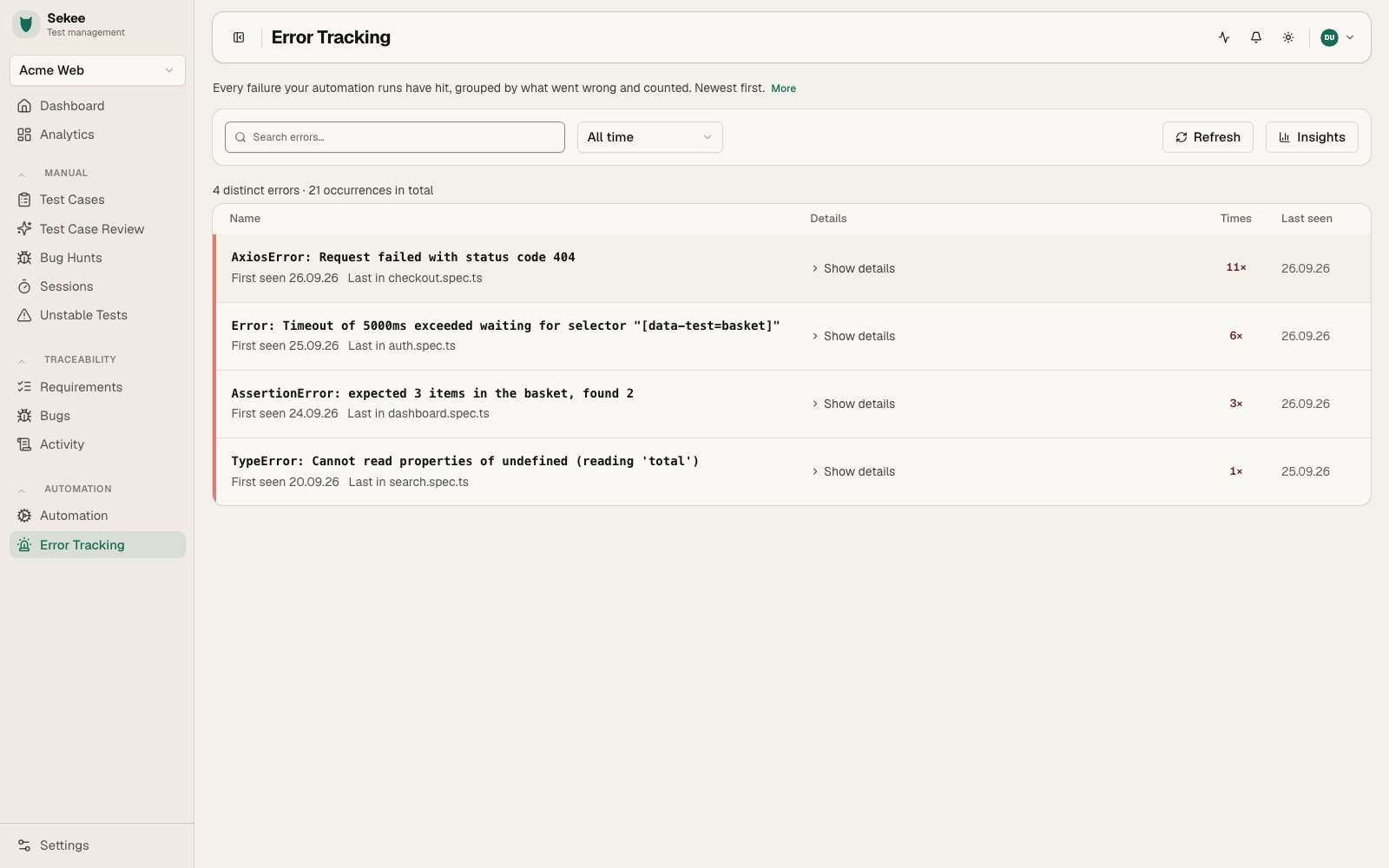
Task: Follow the More link in description
Action: (783, 89)
